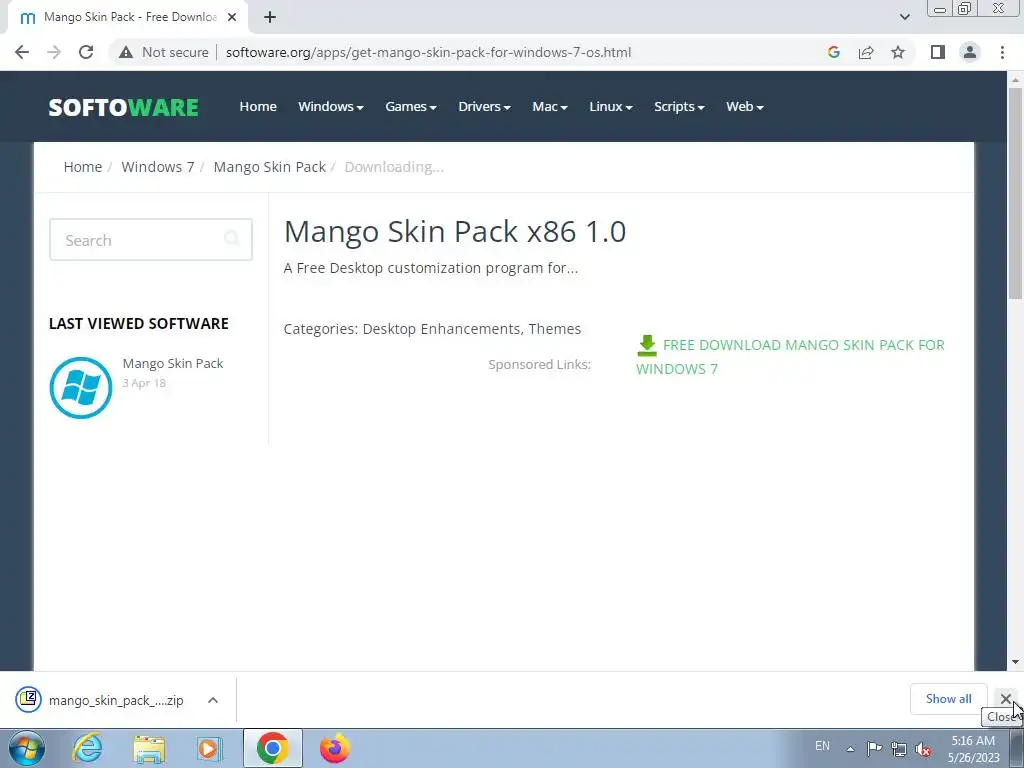Open the Windows Start button

point(26,748)
